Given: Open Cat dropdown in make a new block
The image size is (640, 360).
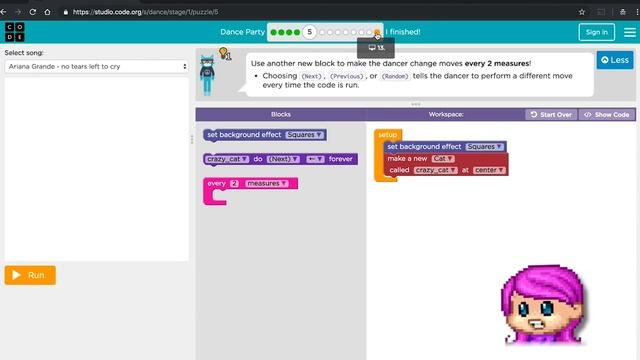Looking at the screenshot, I should point(443,158).
